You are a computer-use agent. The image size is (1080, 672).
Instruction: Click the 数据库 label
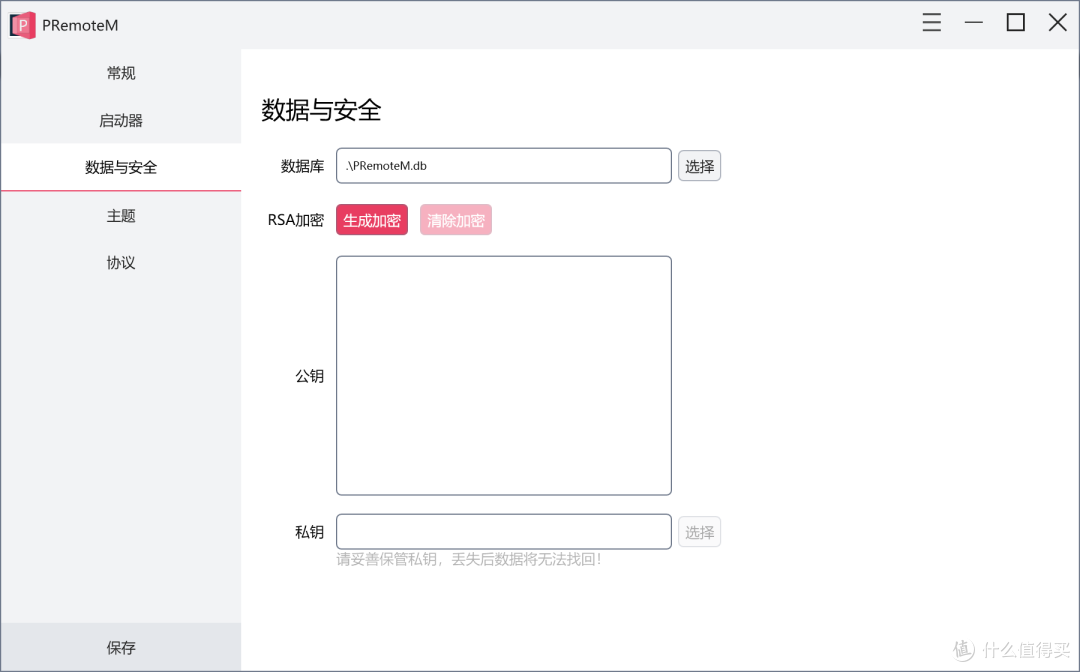pyautogui.click(x=303, y=166)
